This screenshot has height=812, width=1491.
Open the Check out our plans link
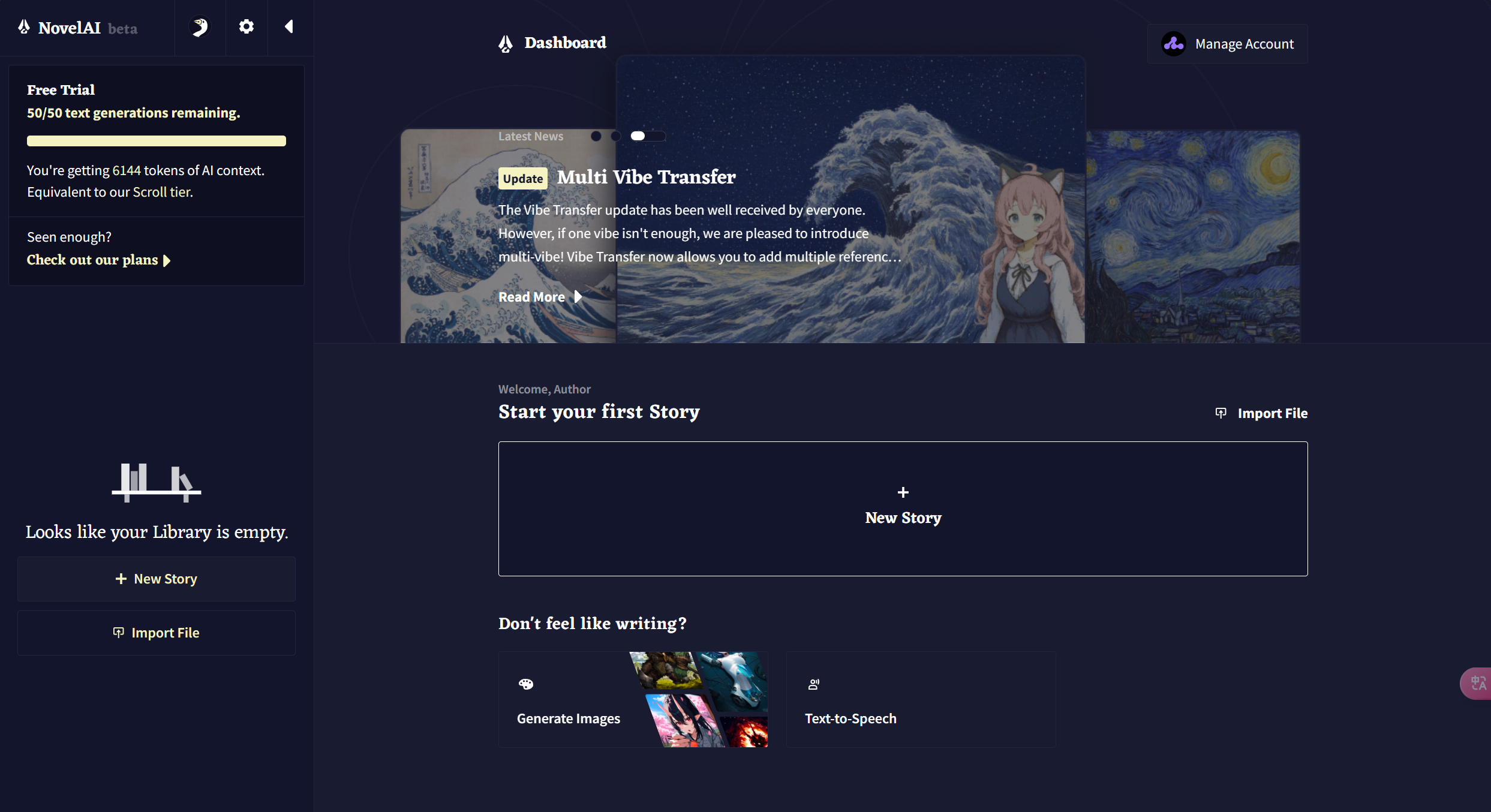(98, 260)
